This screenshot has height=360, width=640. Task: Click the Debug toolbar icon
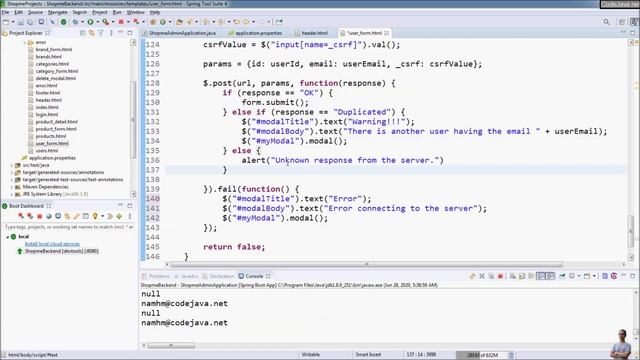click(x=75, y=22)
